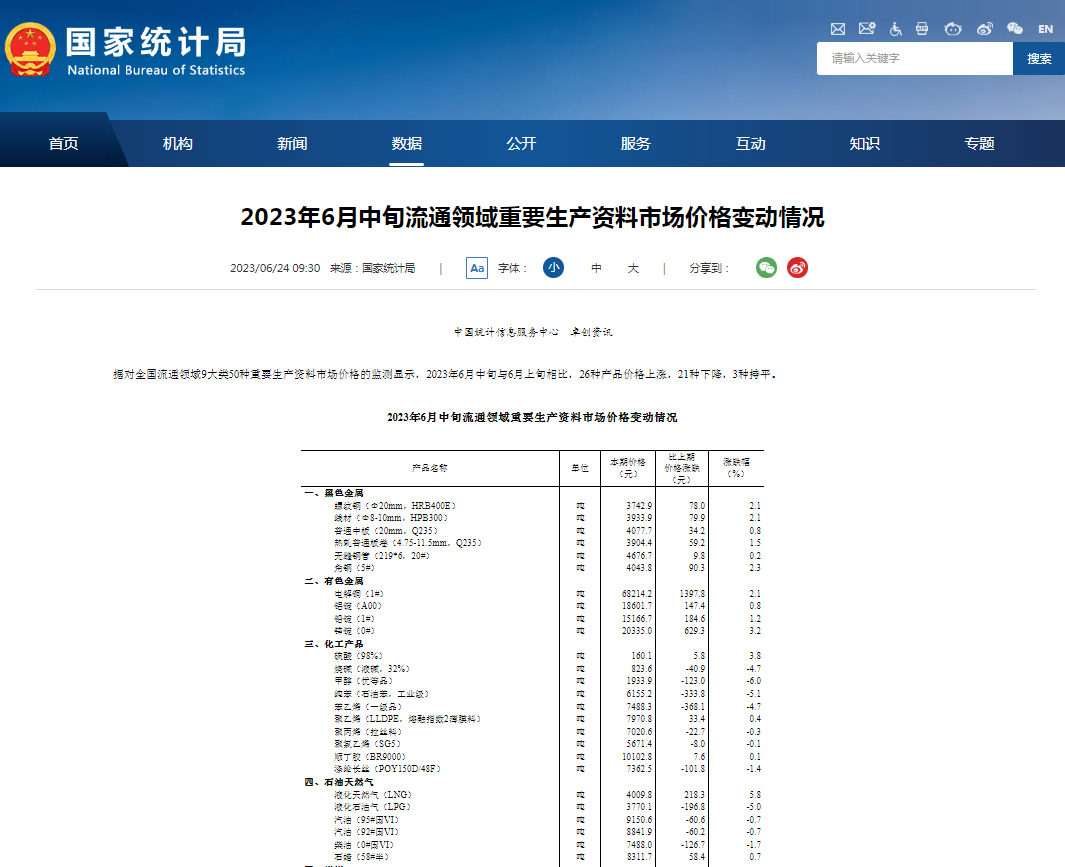The height and width of the screenshot is (867, 1065).
Task: Click the source text 来源:国家统计局
Action: coord(372,268)
